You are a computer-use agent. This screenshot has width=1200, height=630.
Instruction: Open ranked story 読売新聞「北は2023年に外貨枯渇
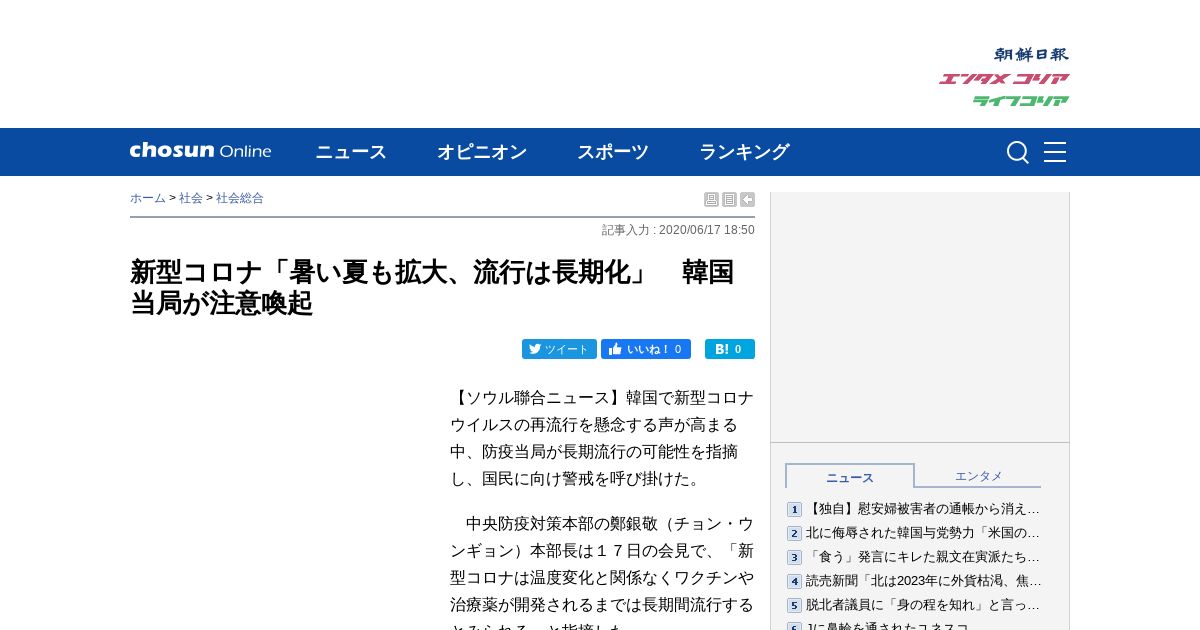924,581
